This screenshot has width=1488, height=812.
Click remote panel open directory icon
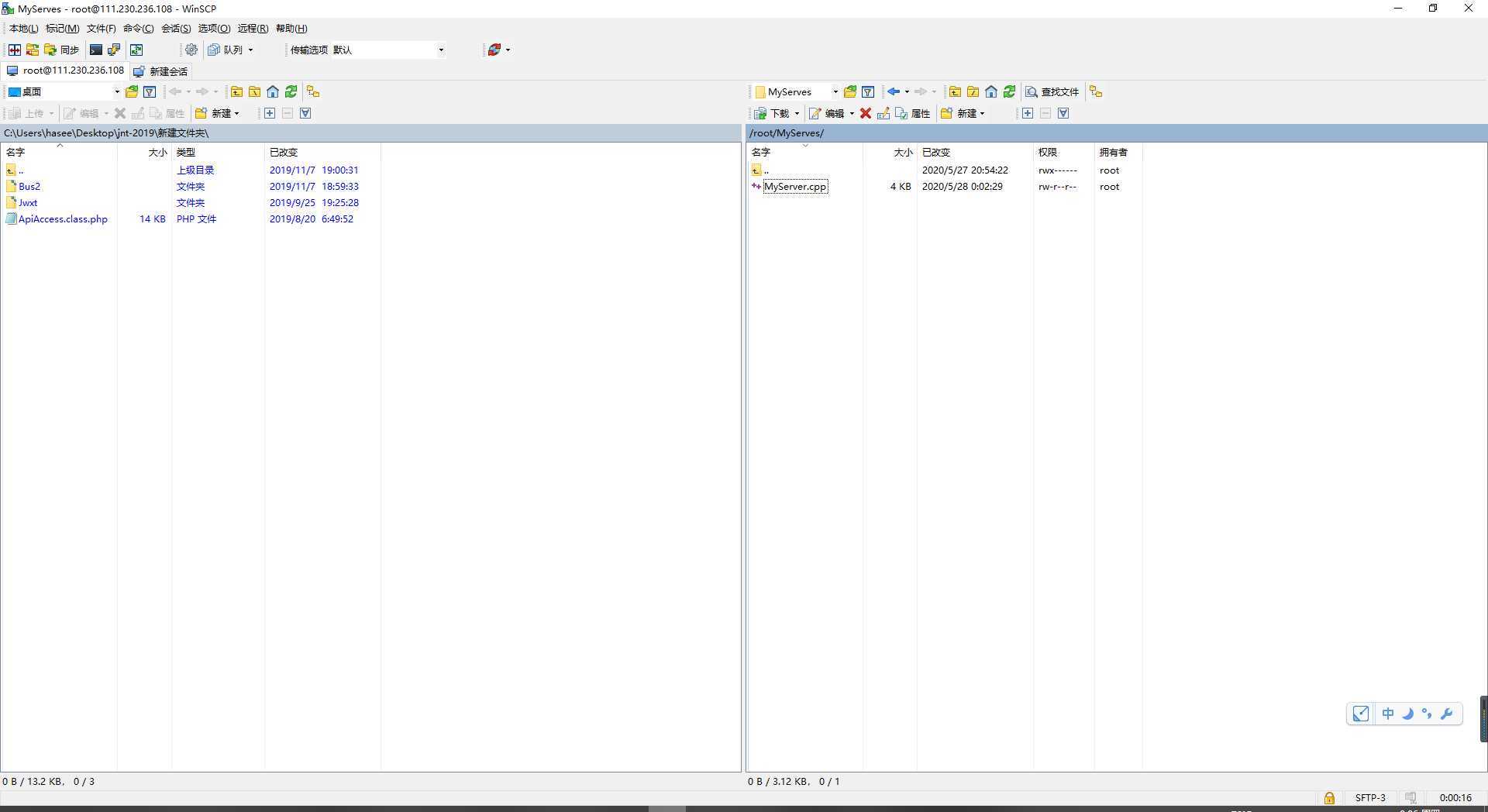pyautogui.click(x=850, y=91)
